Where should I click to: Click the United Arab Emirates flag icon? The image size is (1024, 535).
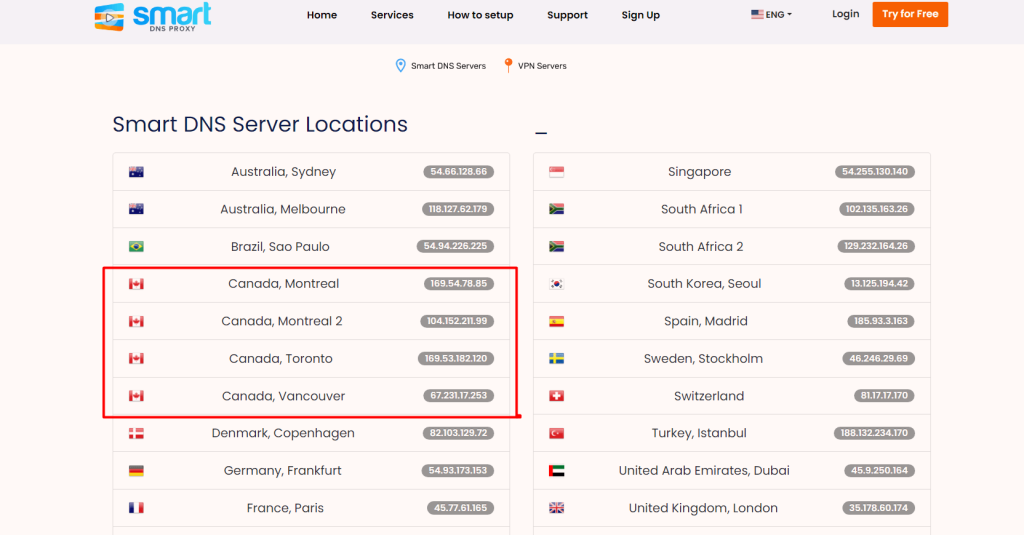click(556, 470)
